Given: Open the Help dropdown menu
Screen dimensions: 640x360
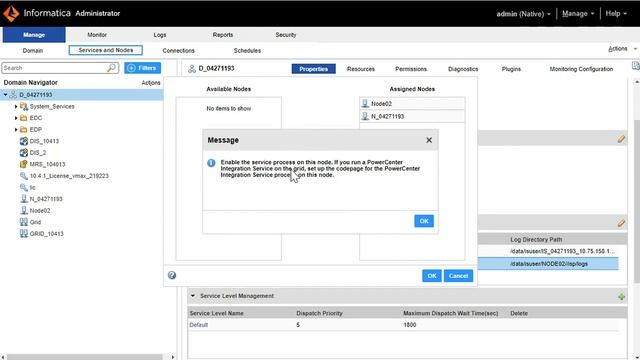Looking at the screenshot, I should 616,14.
